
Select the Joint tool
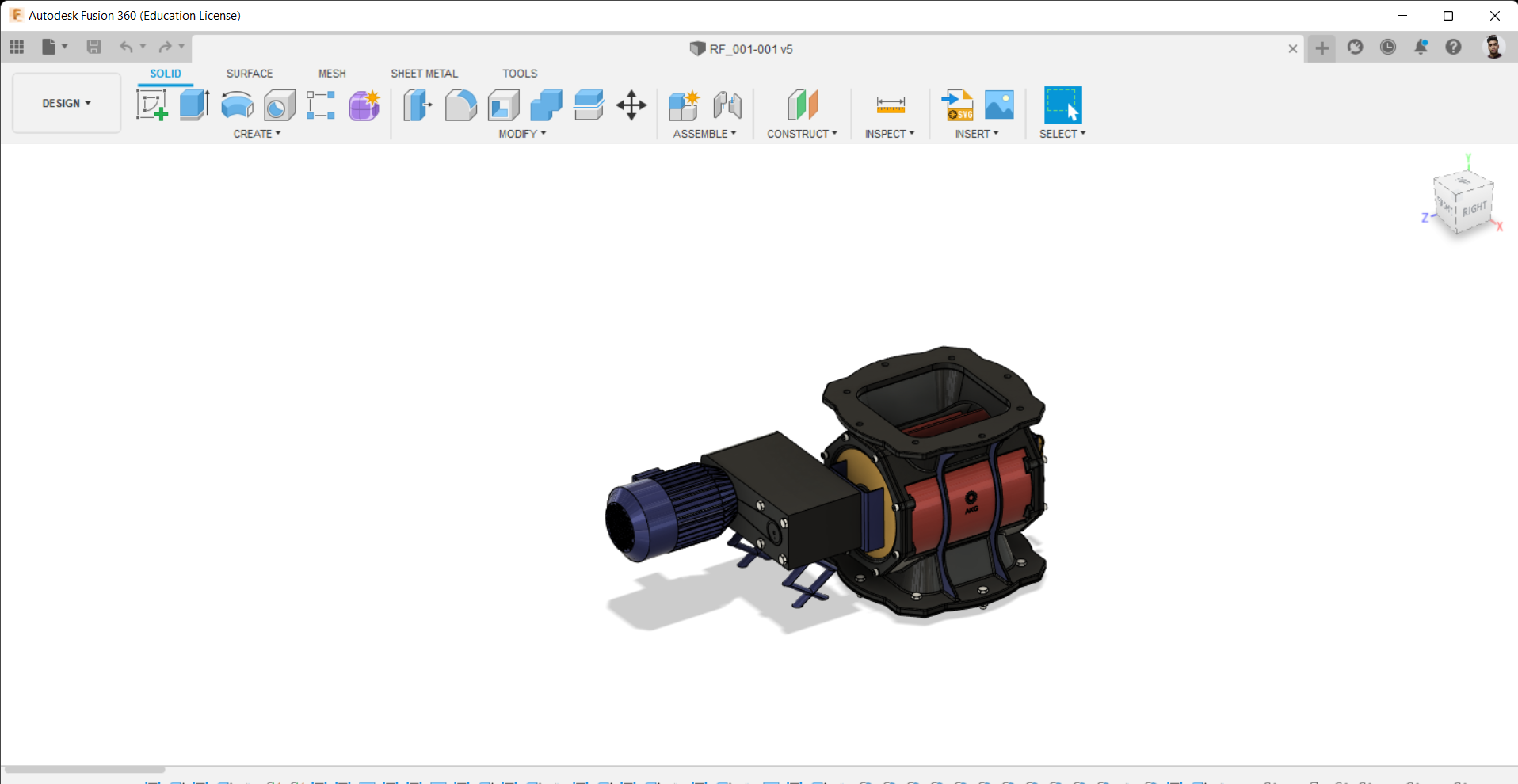(727, 105)
